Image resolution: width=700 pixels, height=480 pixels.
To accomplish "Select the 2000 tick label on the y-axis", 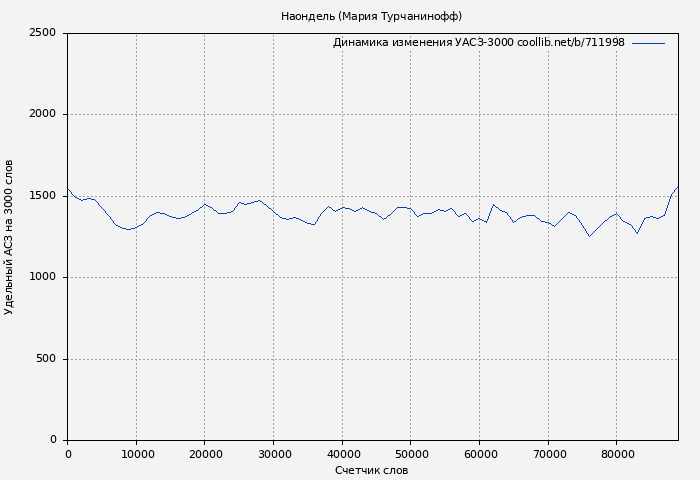I will [x=42, y=115].
